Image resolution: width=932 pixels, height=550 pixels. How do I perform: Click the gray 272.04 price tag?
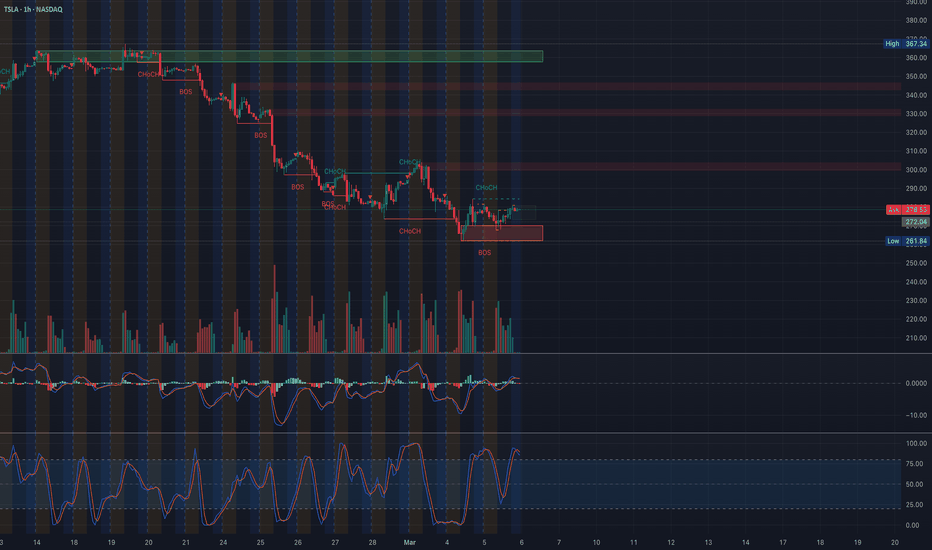tap(916, 222)
